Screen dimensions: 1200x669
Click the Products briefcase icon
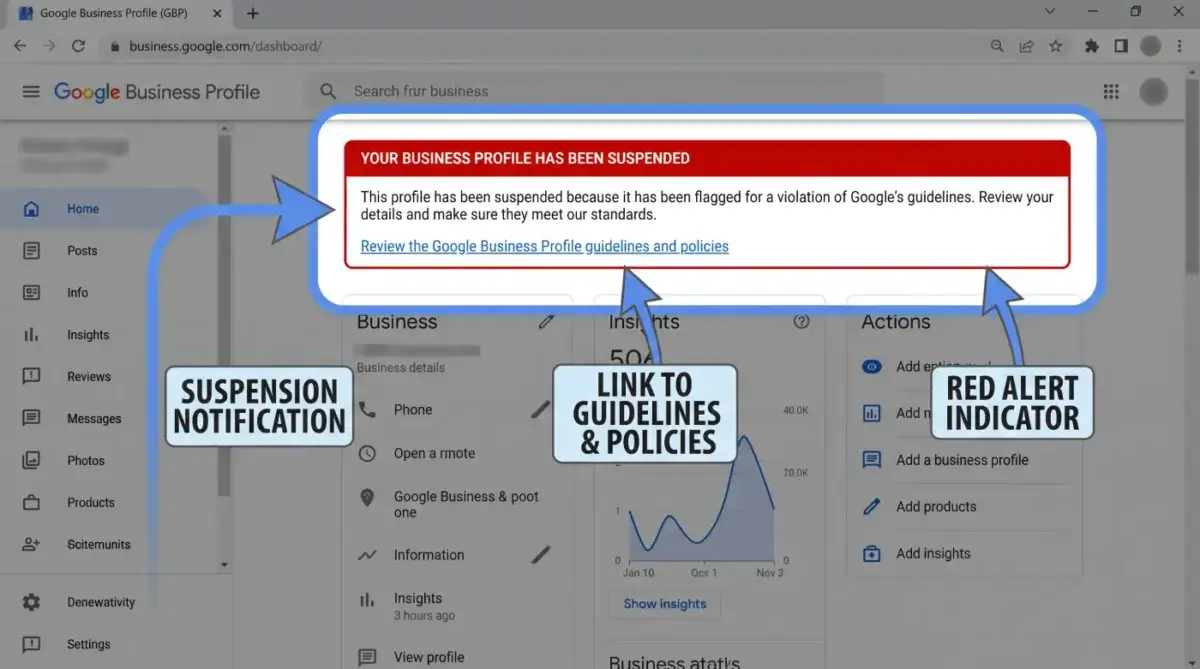pyautogui.click(x=31, y=503)
